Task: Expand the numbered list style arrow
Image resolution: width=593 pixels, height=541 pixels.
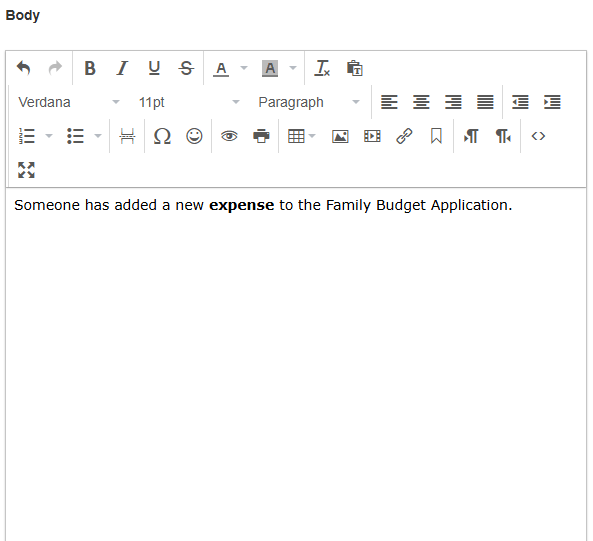Action: pyautogui.click(x=49, y=136)
